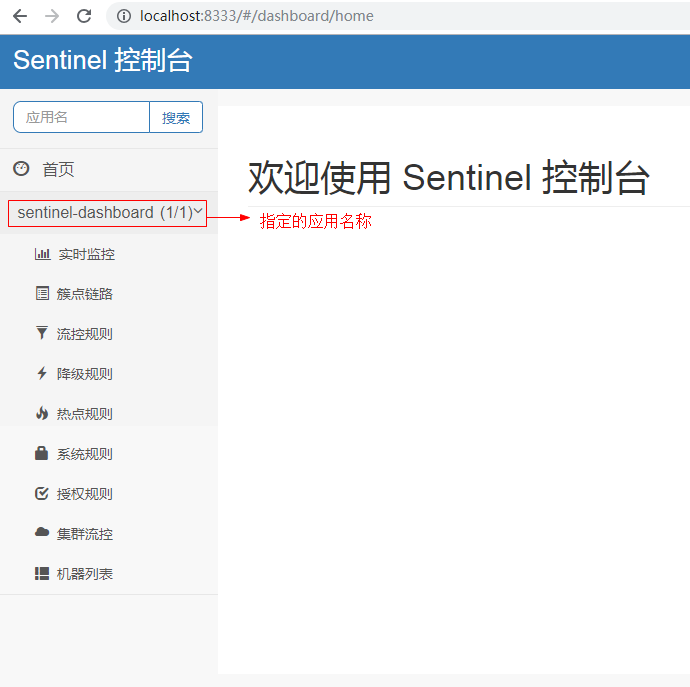Click the 系统规则 lock icon
Screen dimensions: 690x687
click(42, 453)
